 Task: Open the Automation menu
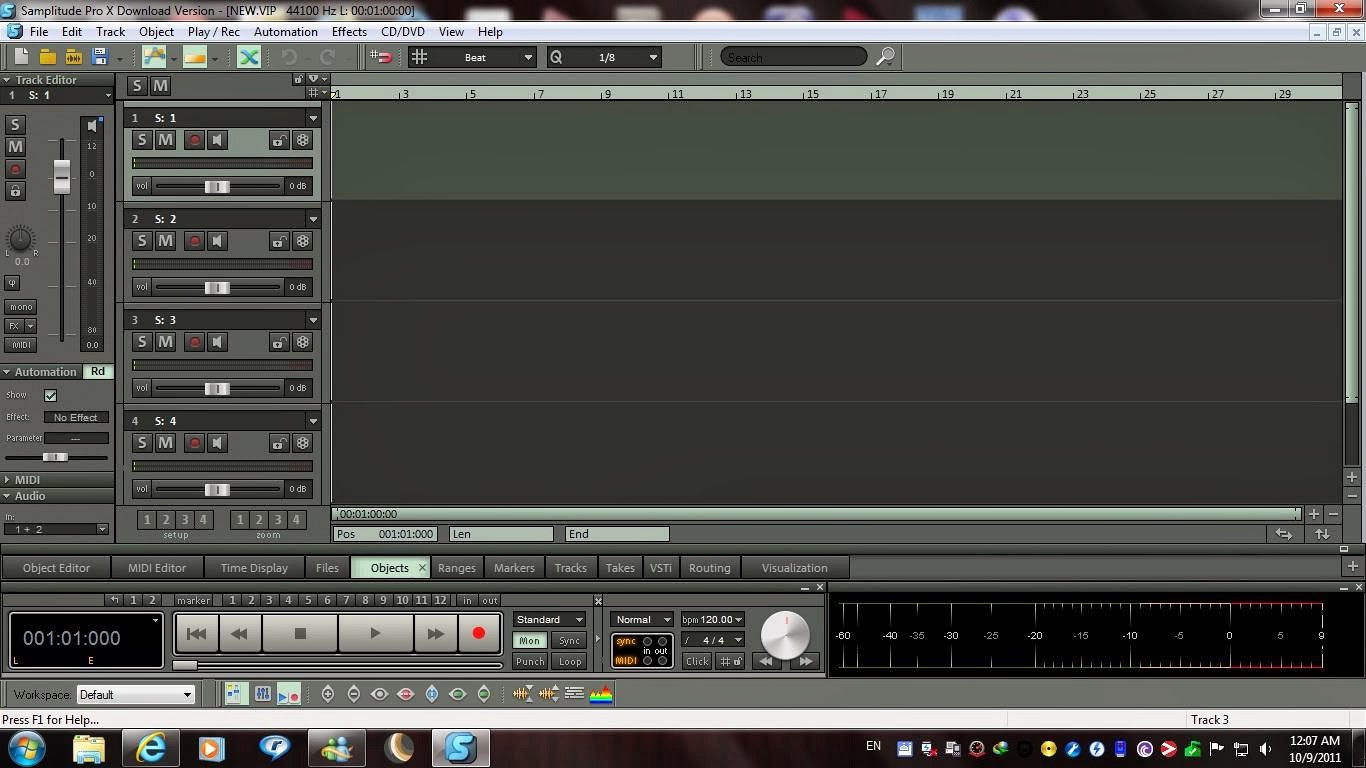285,32
